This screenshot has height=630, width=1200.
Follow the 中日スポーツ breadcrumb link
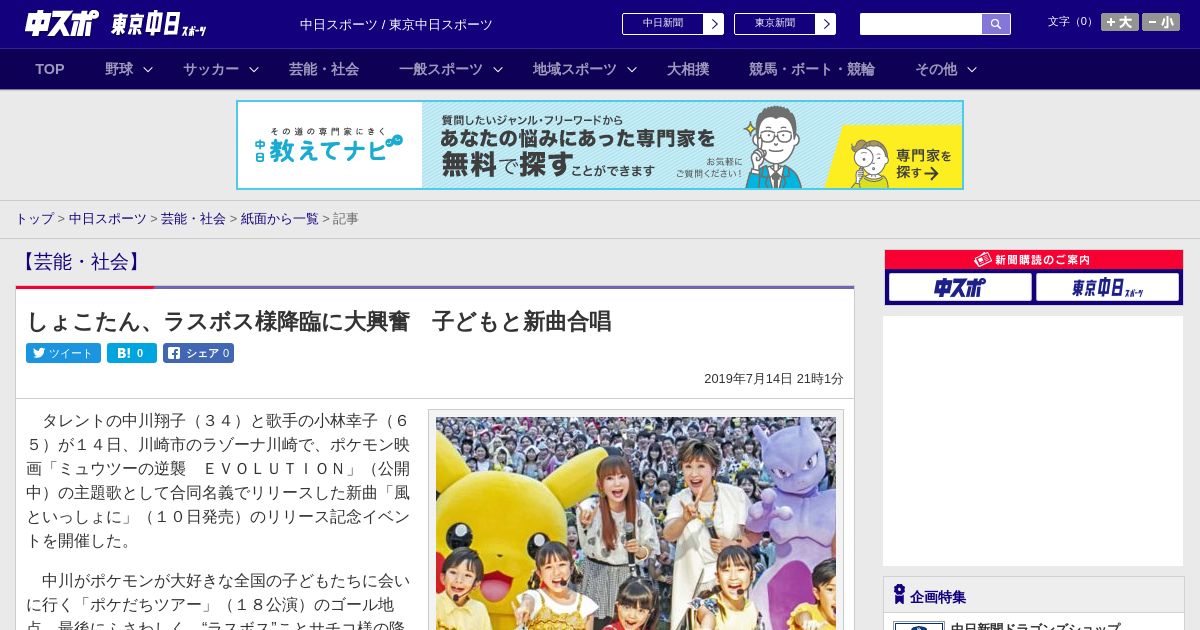108,218
